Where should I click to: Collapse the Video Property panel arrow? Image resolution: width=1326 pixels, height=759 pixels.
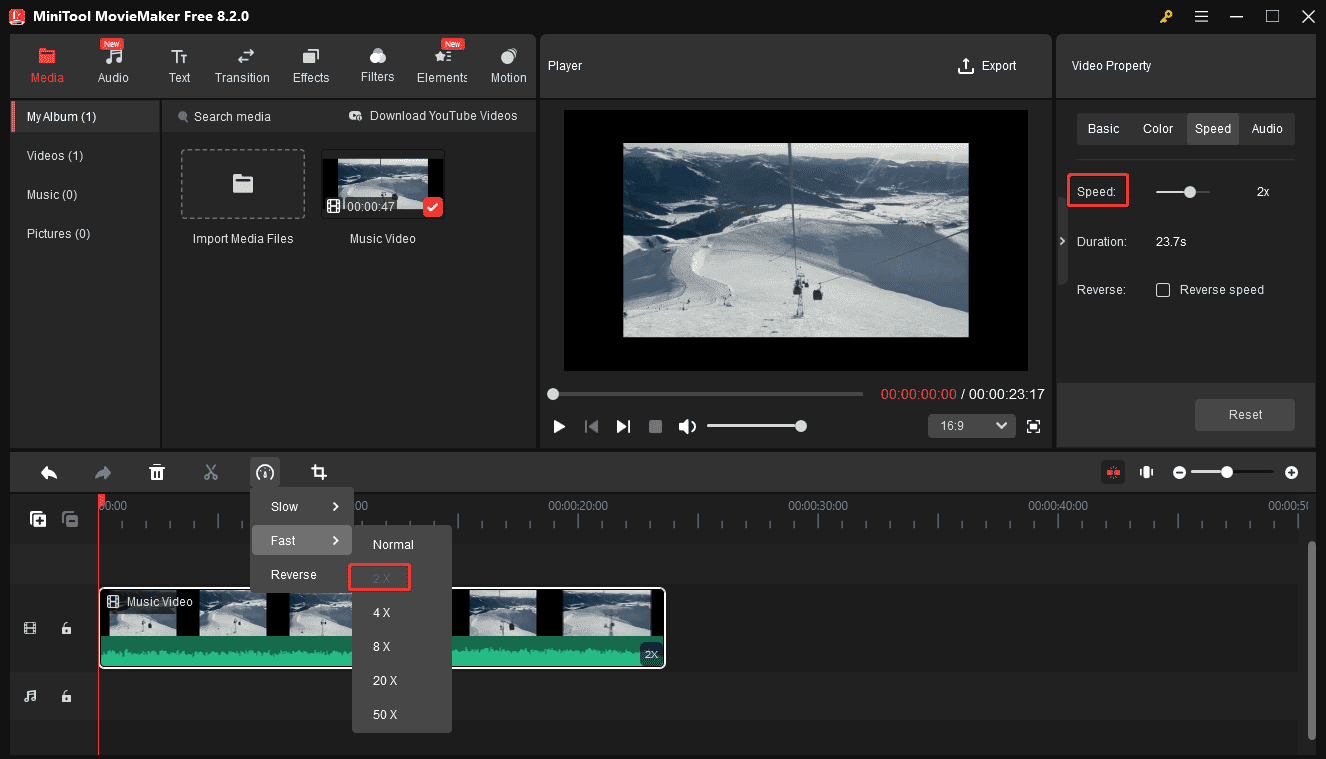[1062, 241]
